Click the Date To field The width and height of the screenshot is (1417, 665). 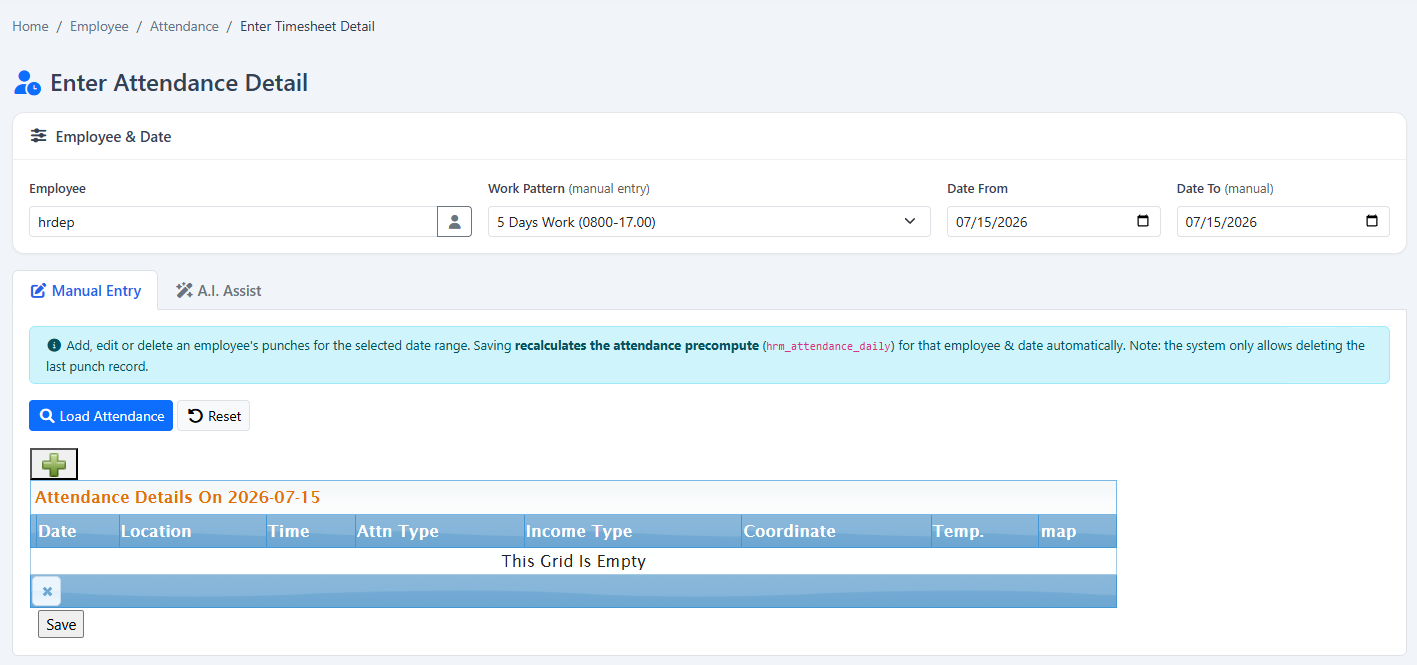(x=1283, y=222)
